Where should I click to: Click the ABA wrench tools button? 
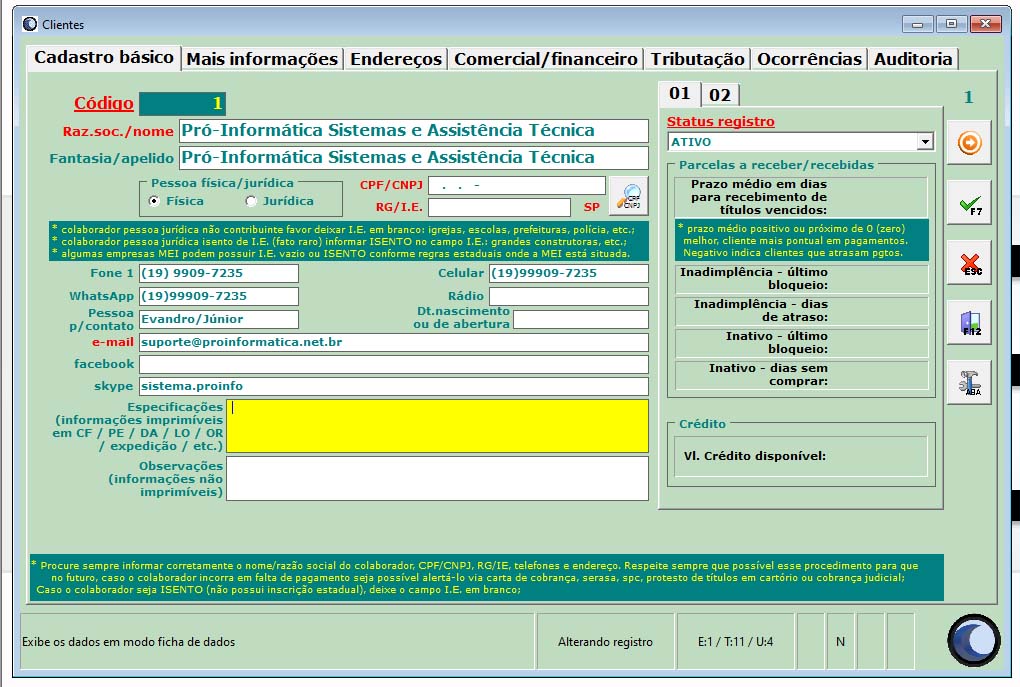969,382
